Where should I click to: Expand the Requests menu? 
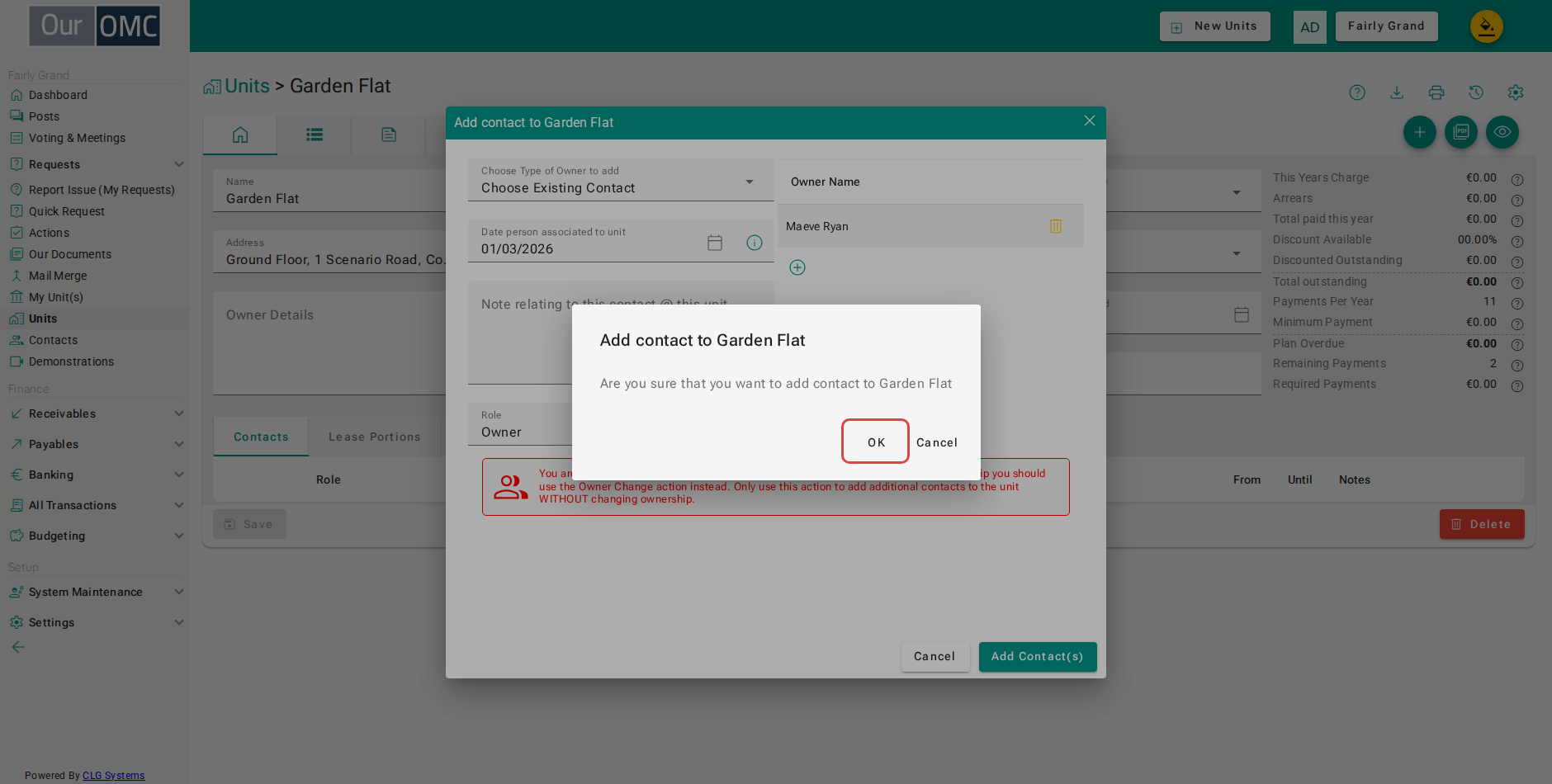pos(96,164)
